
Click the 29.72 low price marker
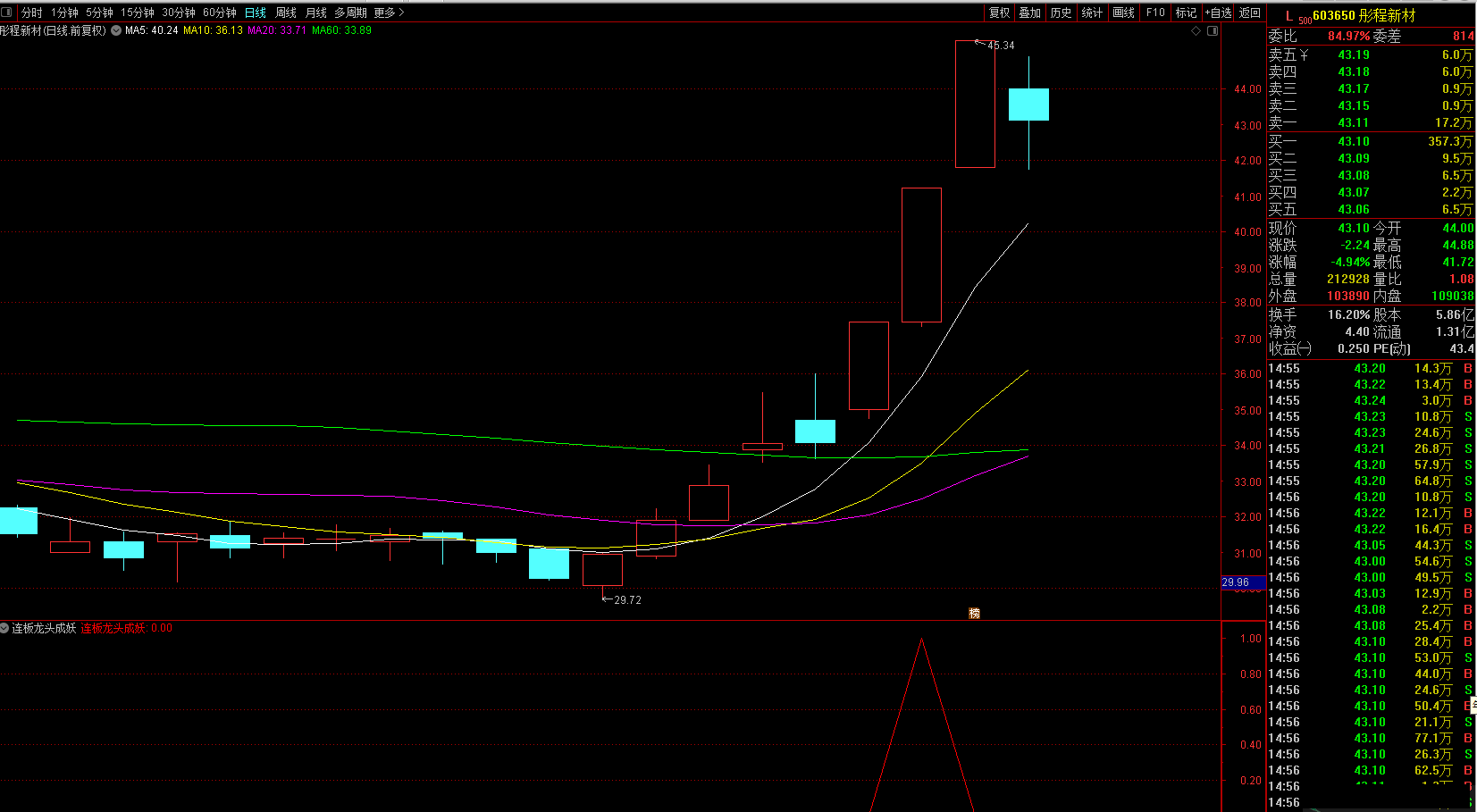(627, 600)
